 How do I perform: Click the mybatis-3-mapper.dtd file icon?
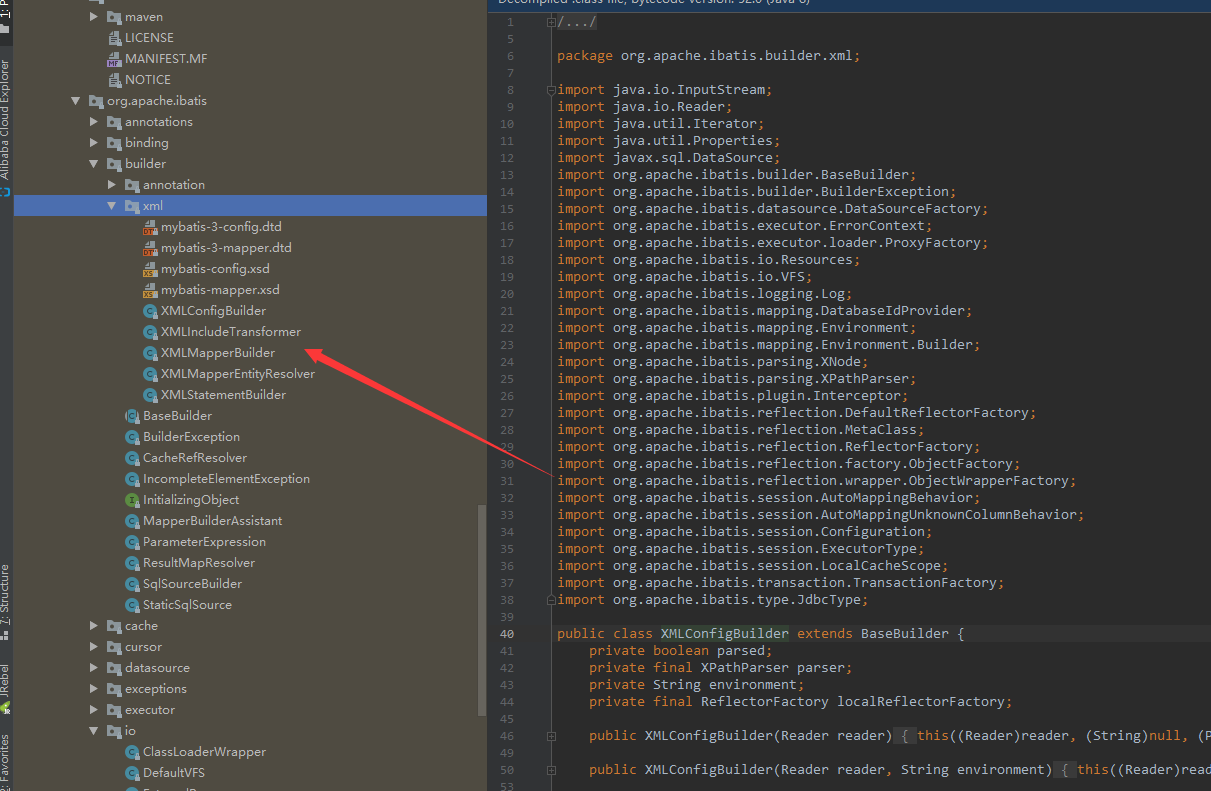(x=150, y=248)
